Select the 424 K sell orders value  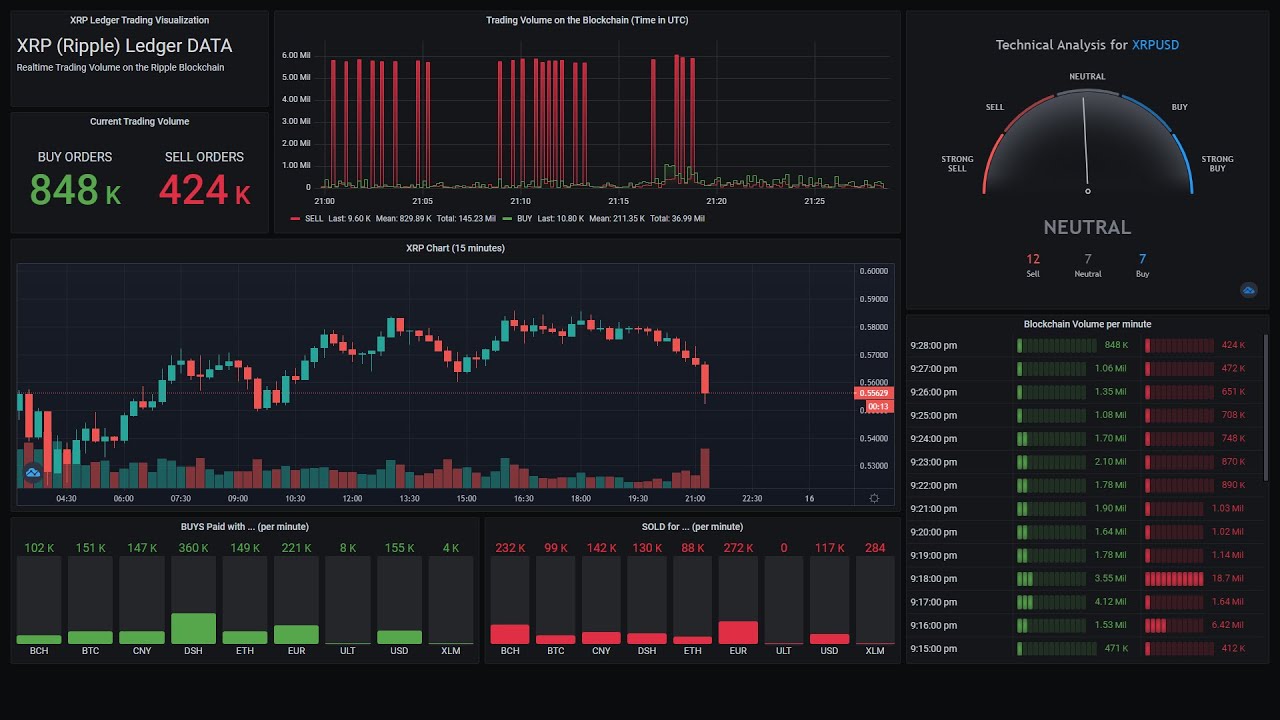click(204, 190)
